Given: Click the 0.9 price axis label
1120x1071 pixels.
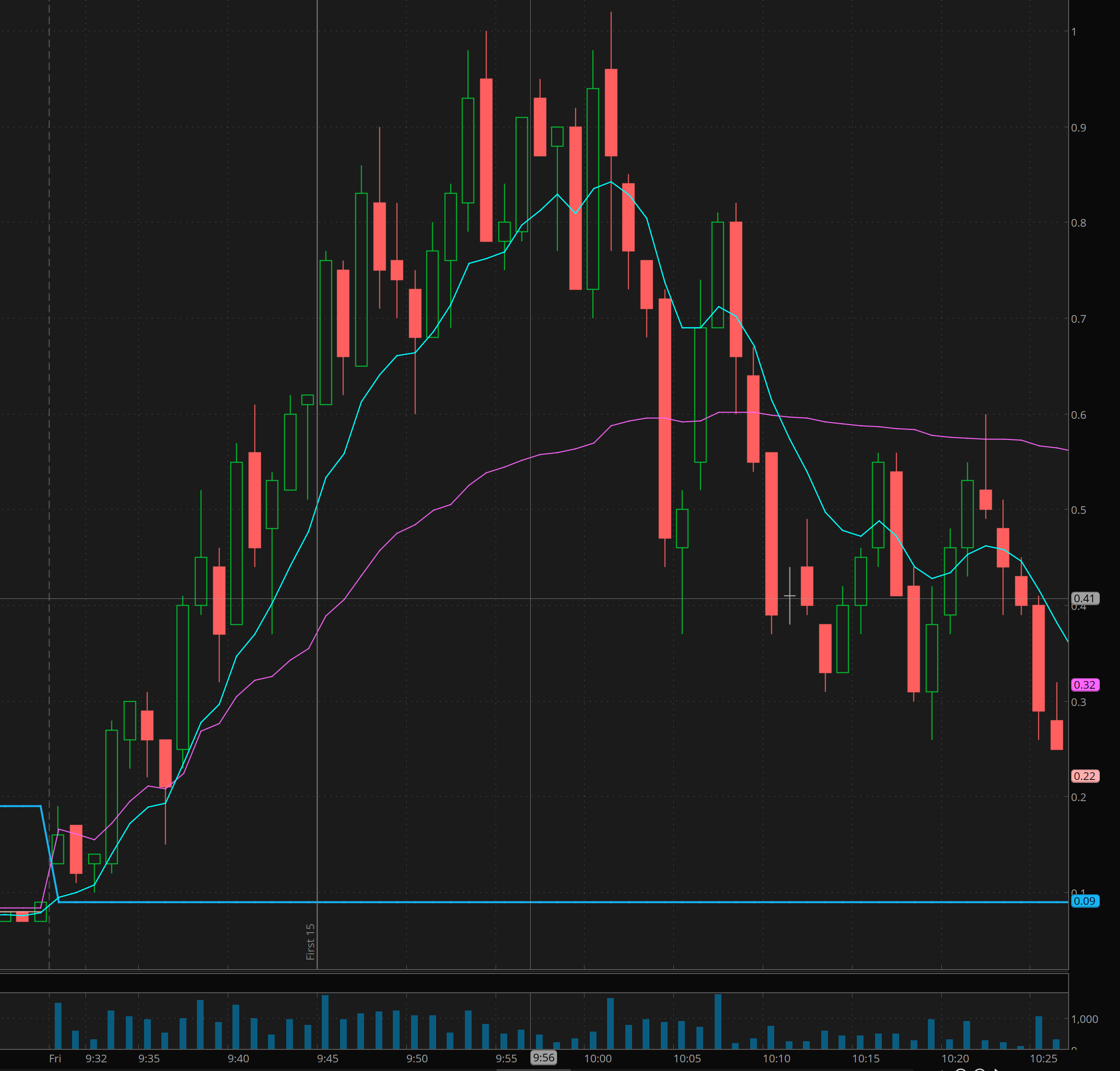Looking at the screenshot, I should click(x=1078, y=128).
